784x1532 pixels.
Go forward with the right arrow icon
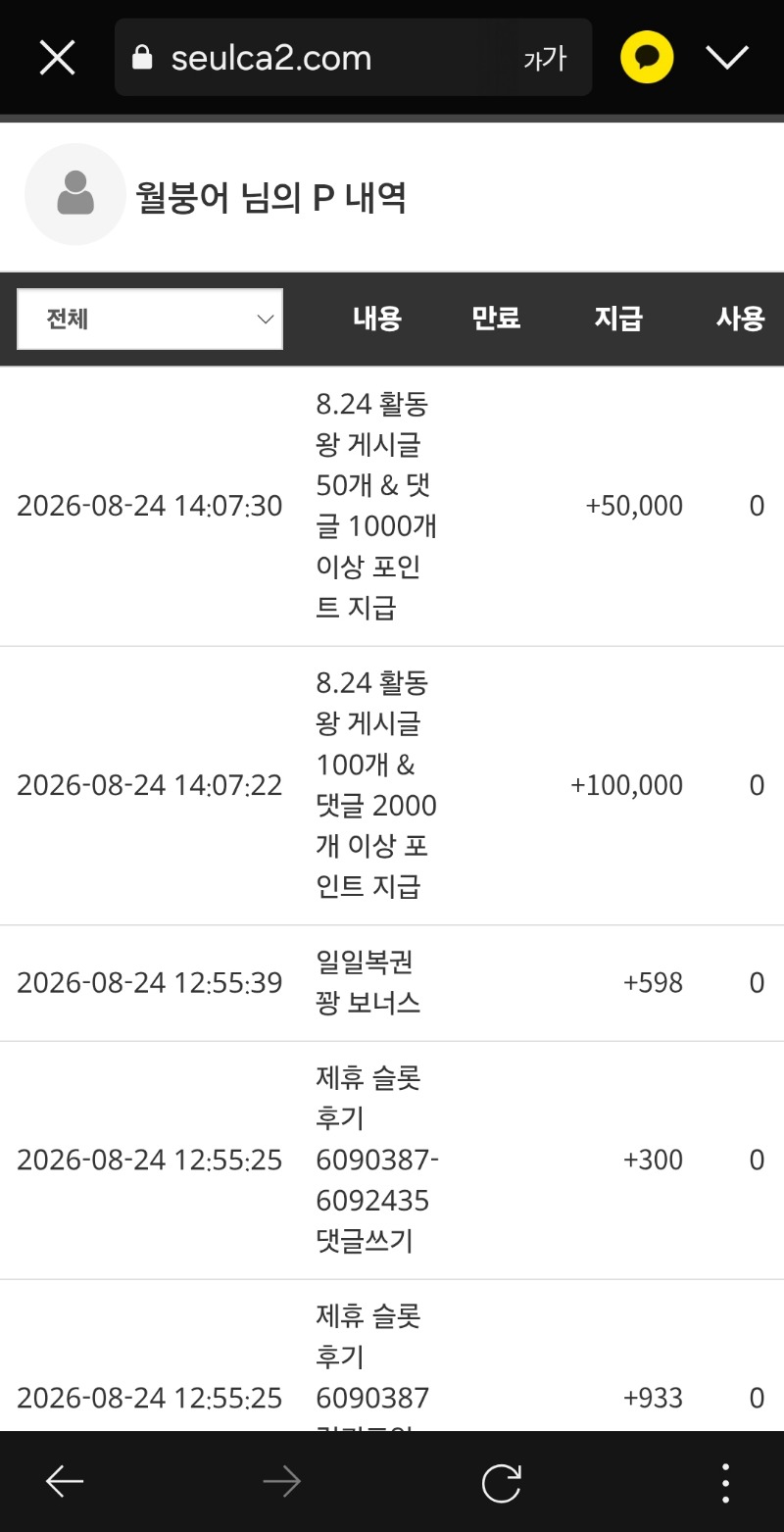pos(282,1482)
